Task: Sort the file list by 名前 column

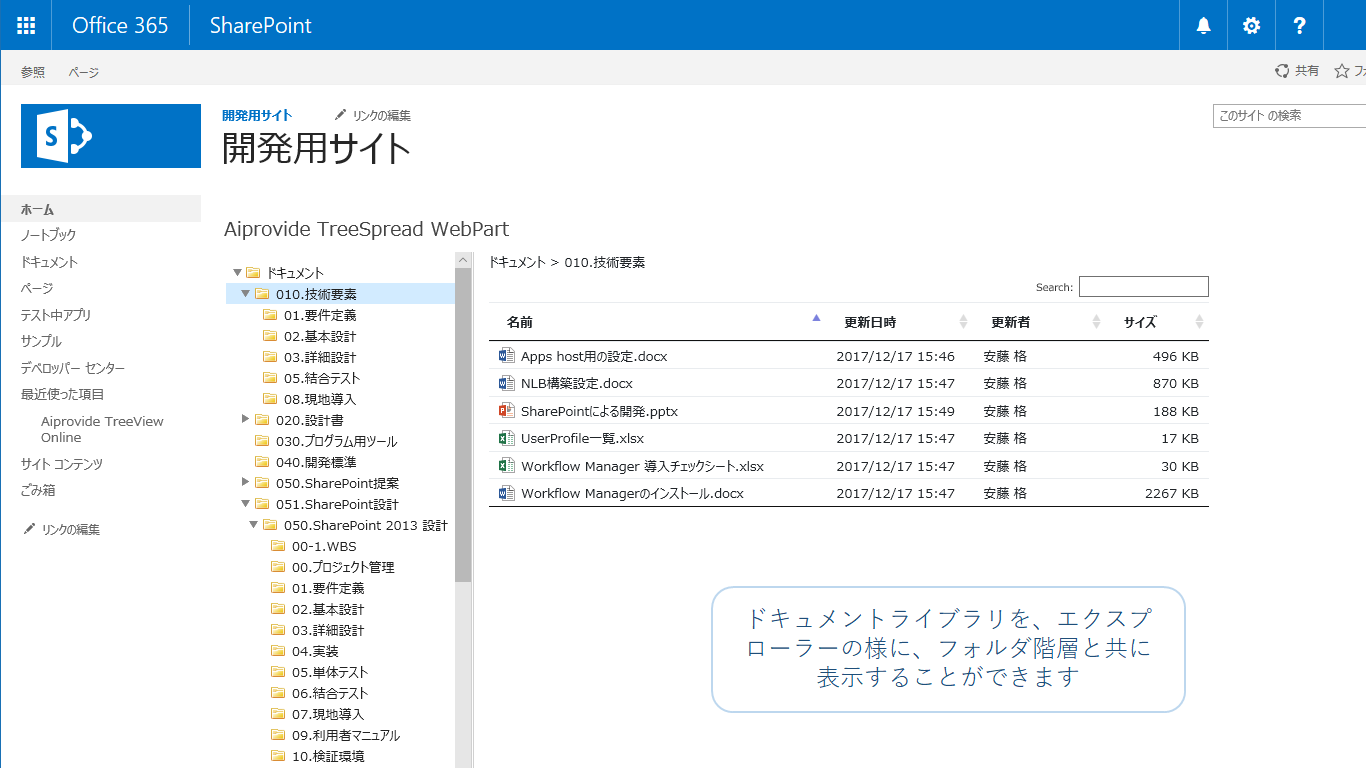Action: (x=659, y=322)
